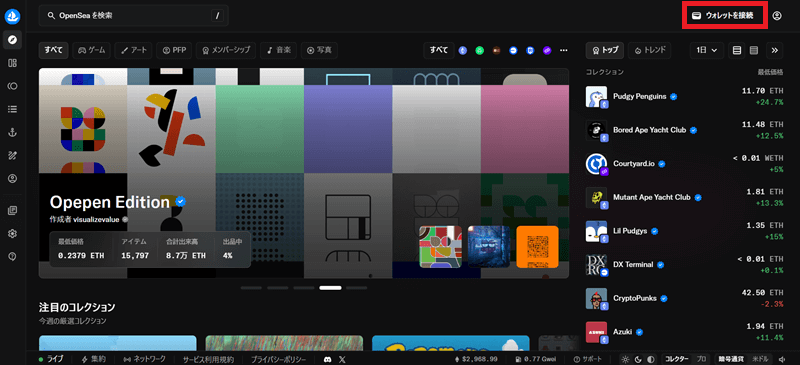Switch to the トップ tab
This screenshot has height=365, width=800.
[605, 50]
